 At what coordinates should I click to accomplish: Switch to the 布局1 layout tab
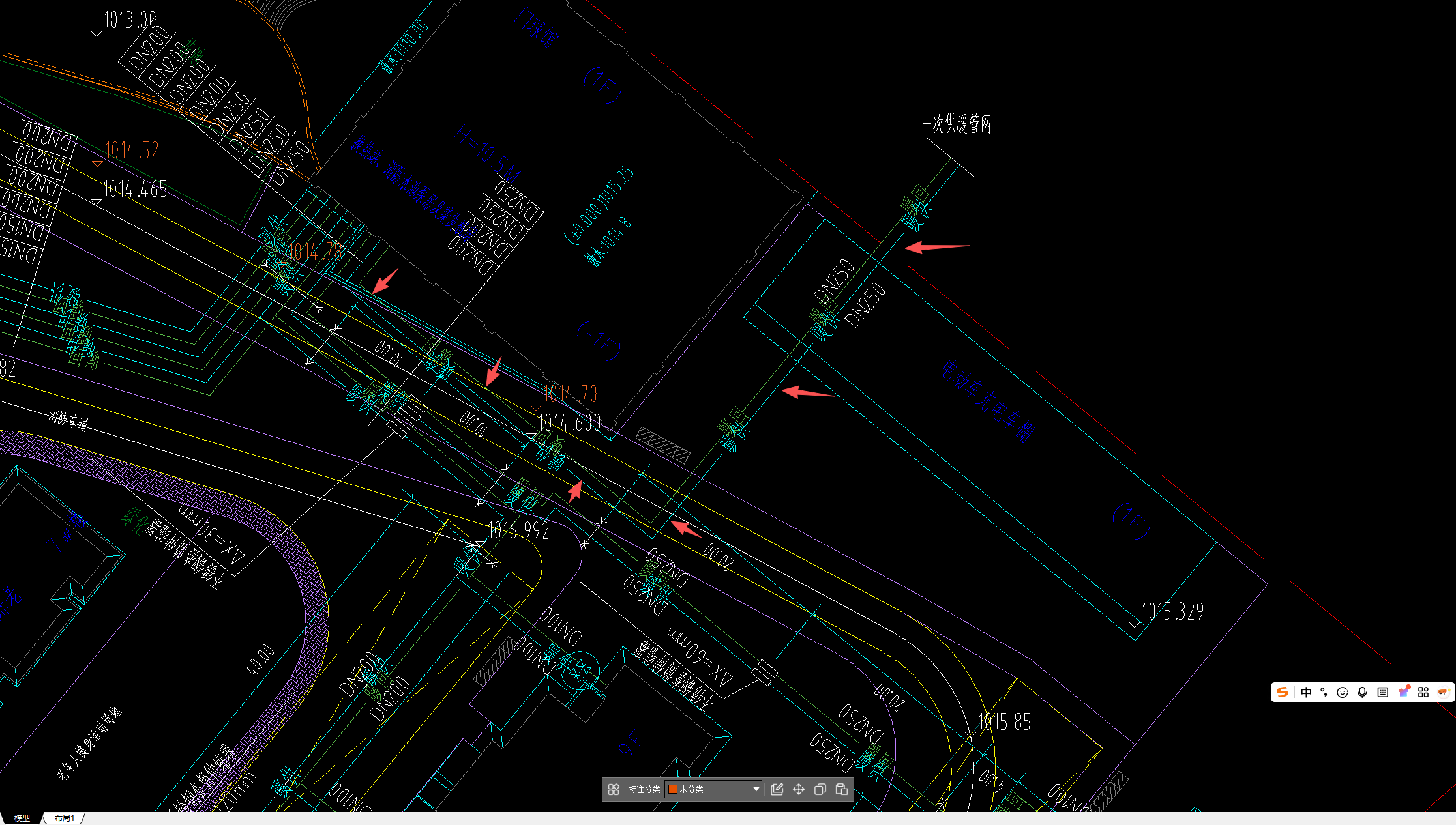[x=65, y=818]
